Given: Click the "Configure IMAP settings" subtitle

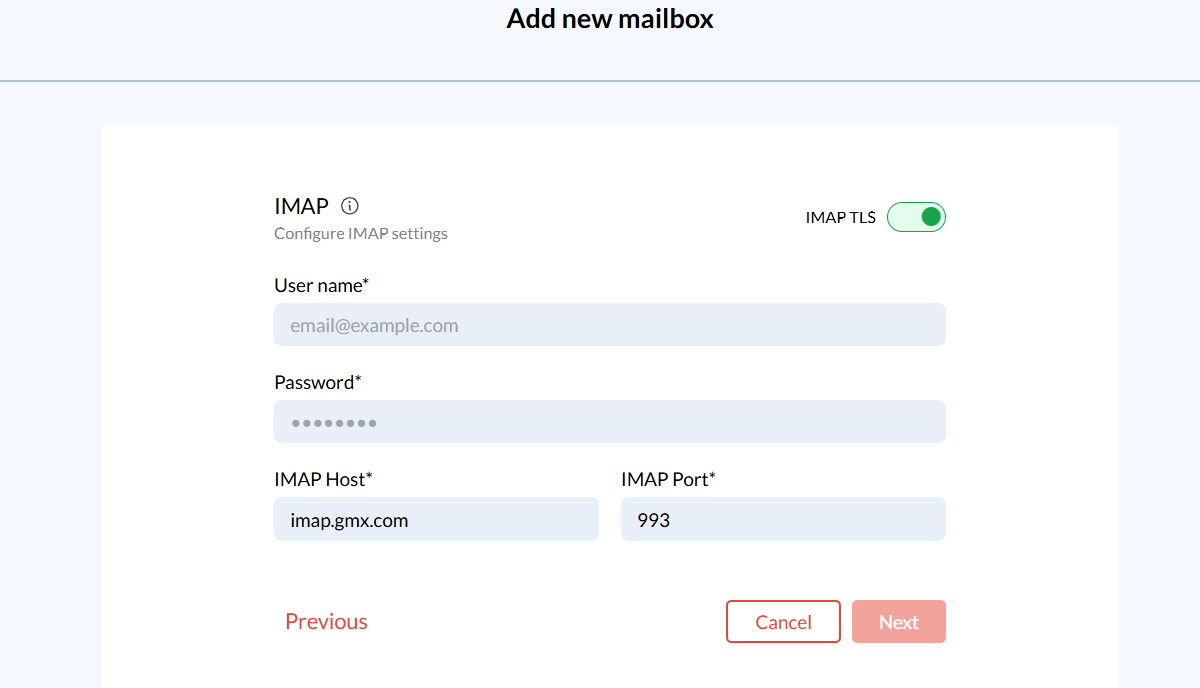Looking at the screenshot, I should point(361,234).
